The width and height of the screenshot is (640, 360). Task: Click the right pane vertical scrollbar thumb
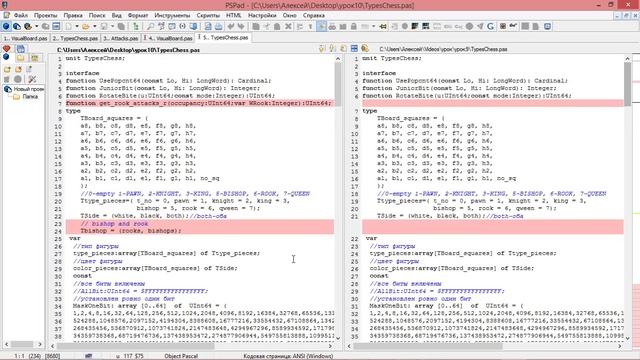pyautogui.click(x=627, y=83)
